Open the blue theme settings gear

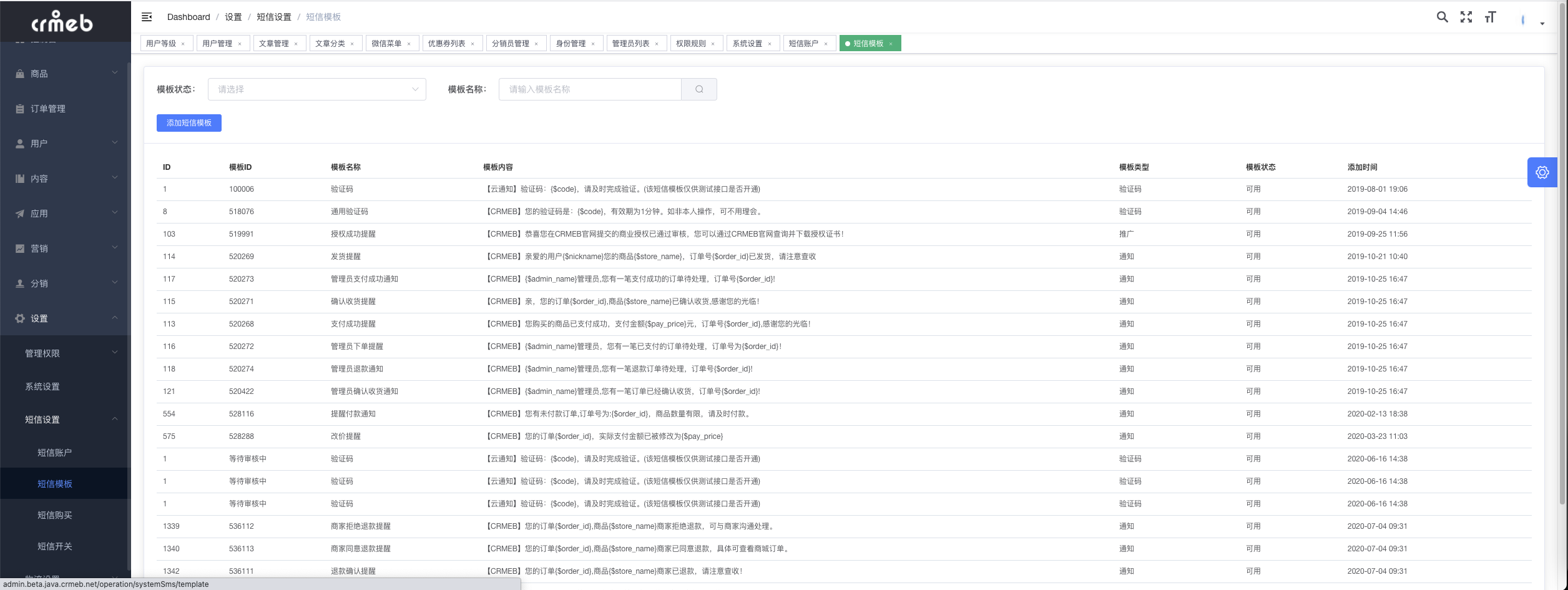pyautogui.click(x=1542, y=172)
